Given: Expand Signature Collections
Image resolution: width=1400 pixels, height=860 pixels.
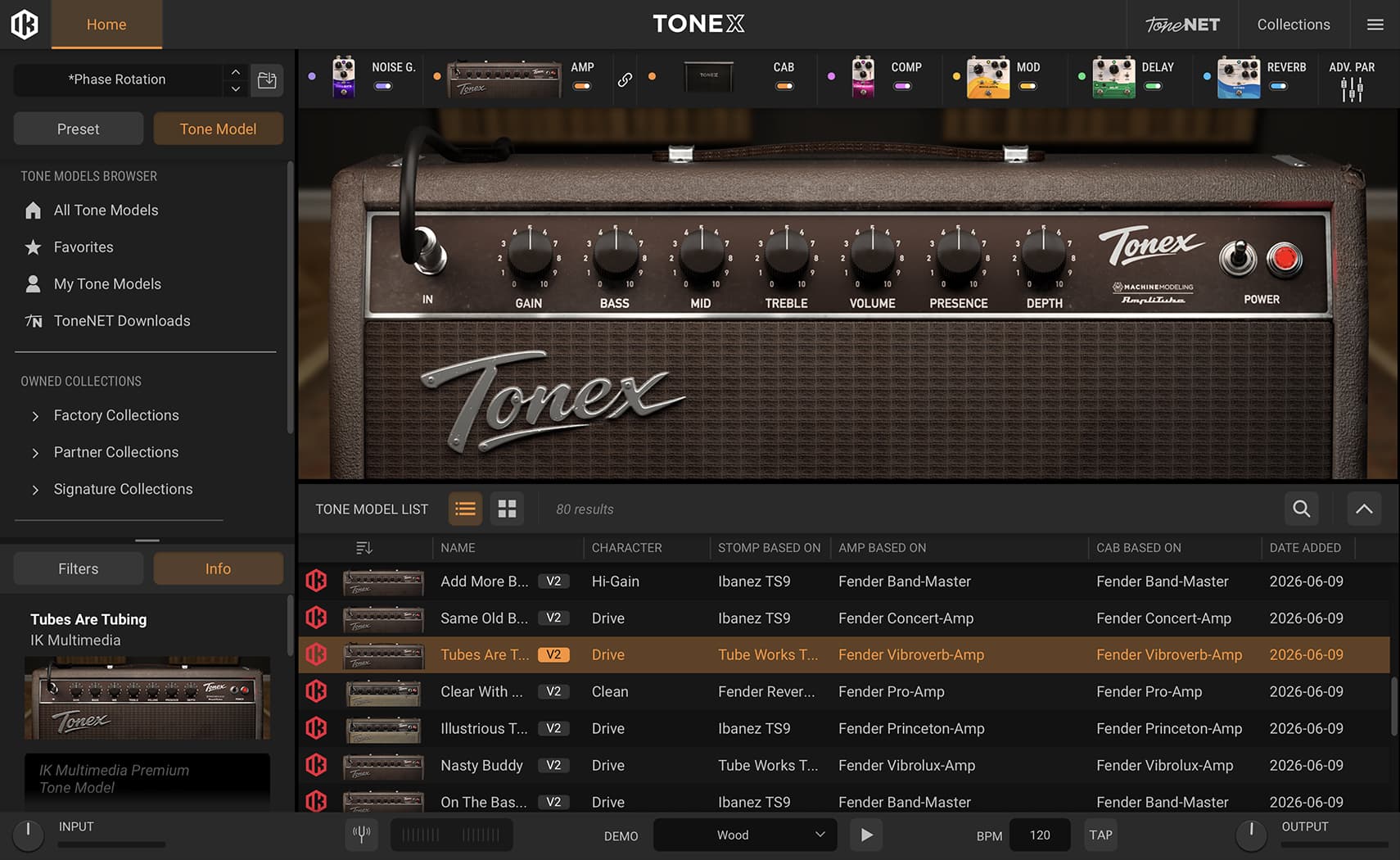Looking at the screenshot, I should point(35,490).
